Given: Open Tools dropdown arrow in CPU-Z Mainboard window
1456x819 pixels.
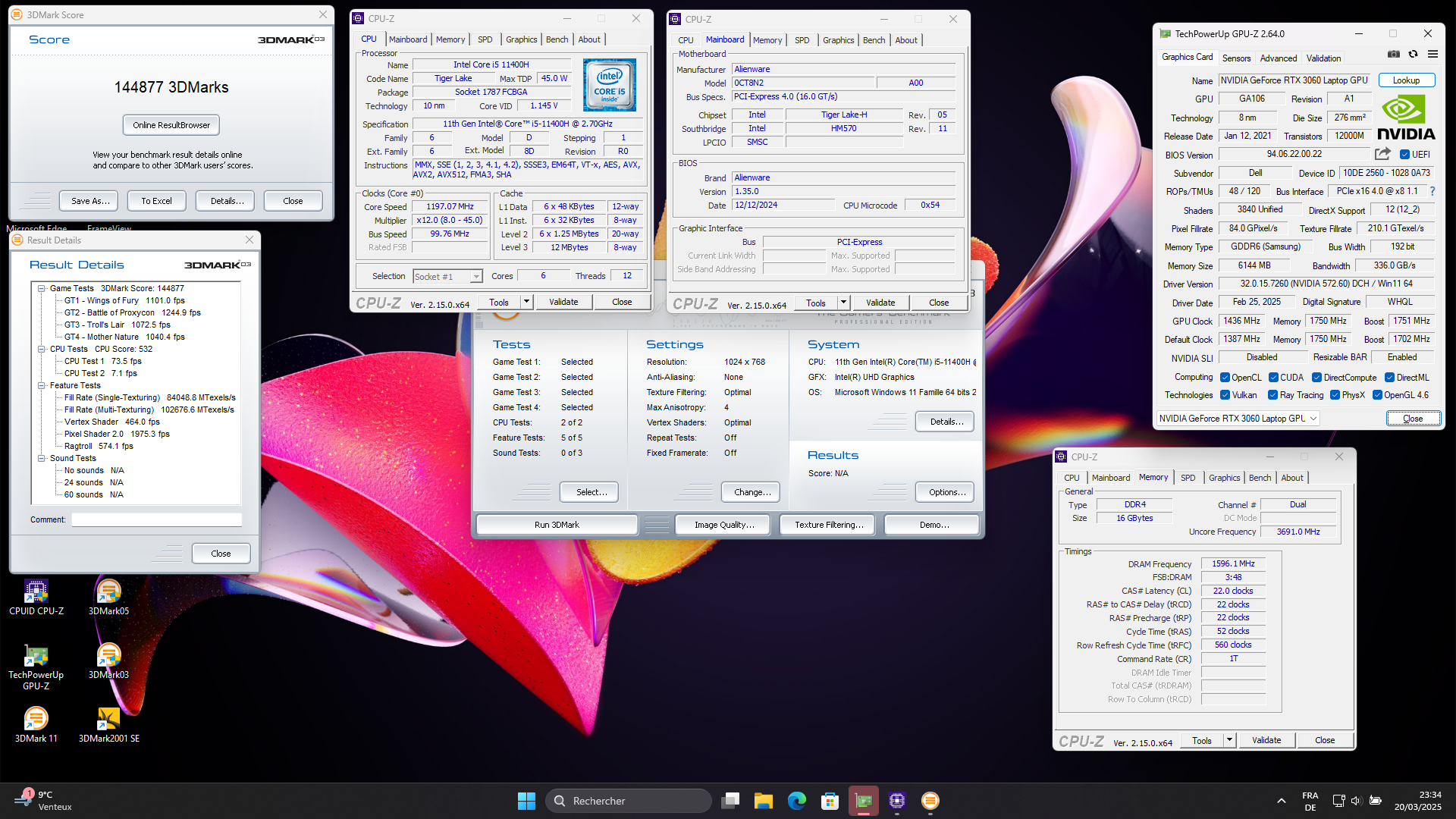Looking at the screenshot, I should (x=843, y=303).
